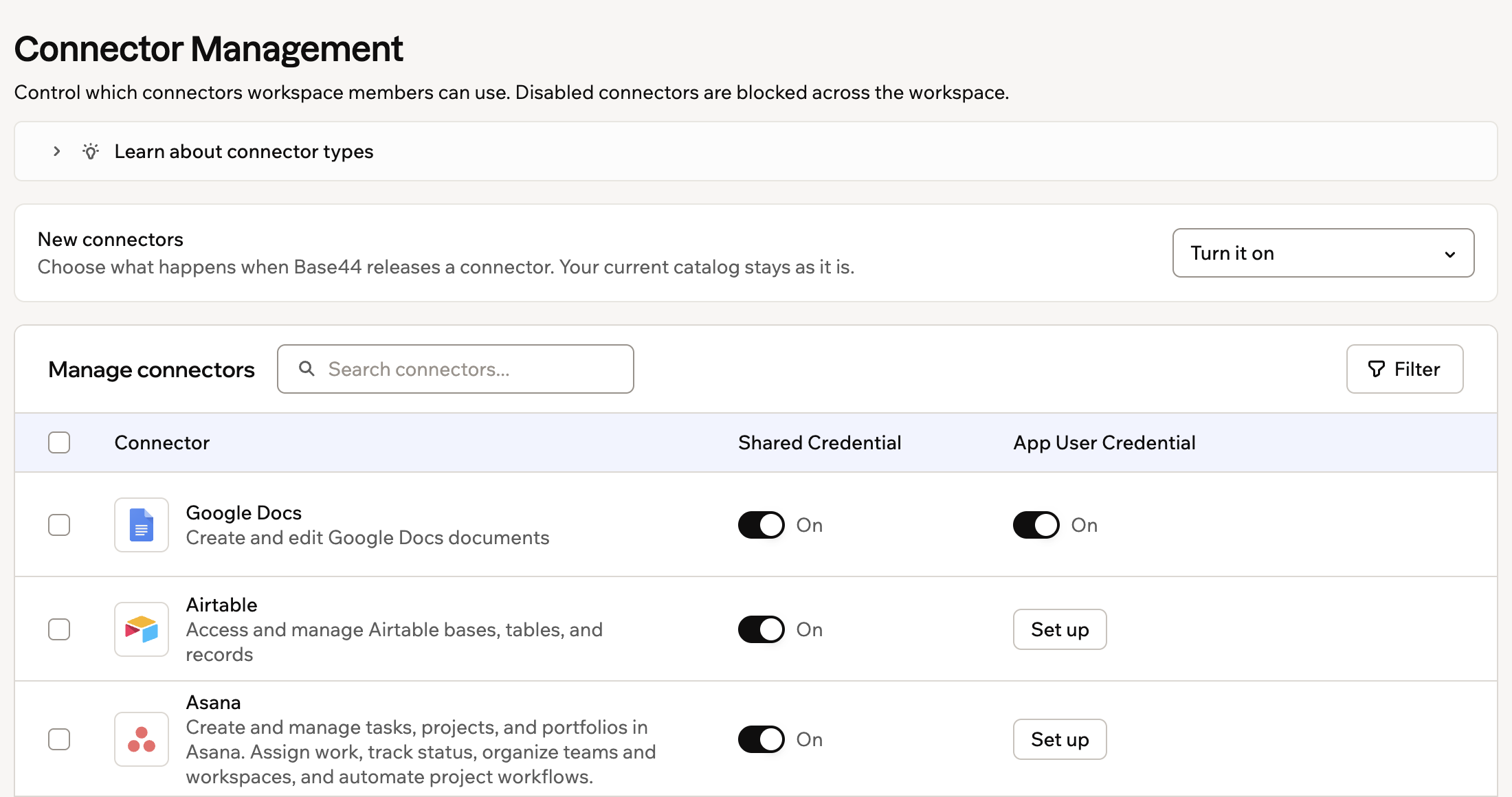Click the Asana connector name
Viewport: 1512px width, 797px height.
pyautogui.click(x=214, y=702)
